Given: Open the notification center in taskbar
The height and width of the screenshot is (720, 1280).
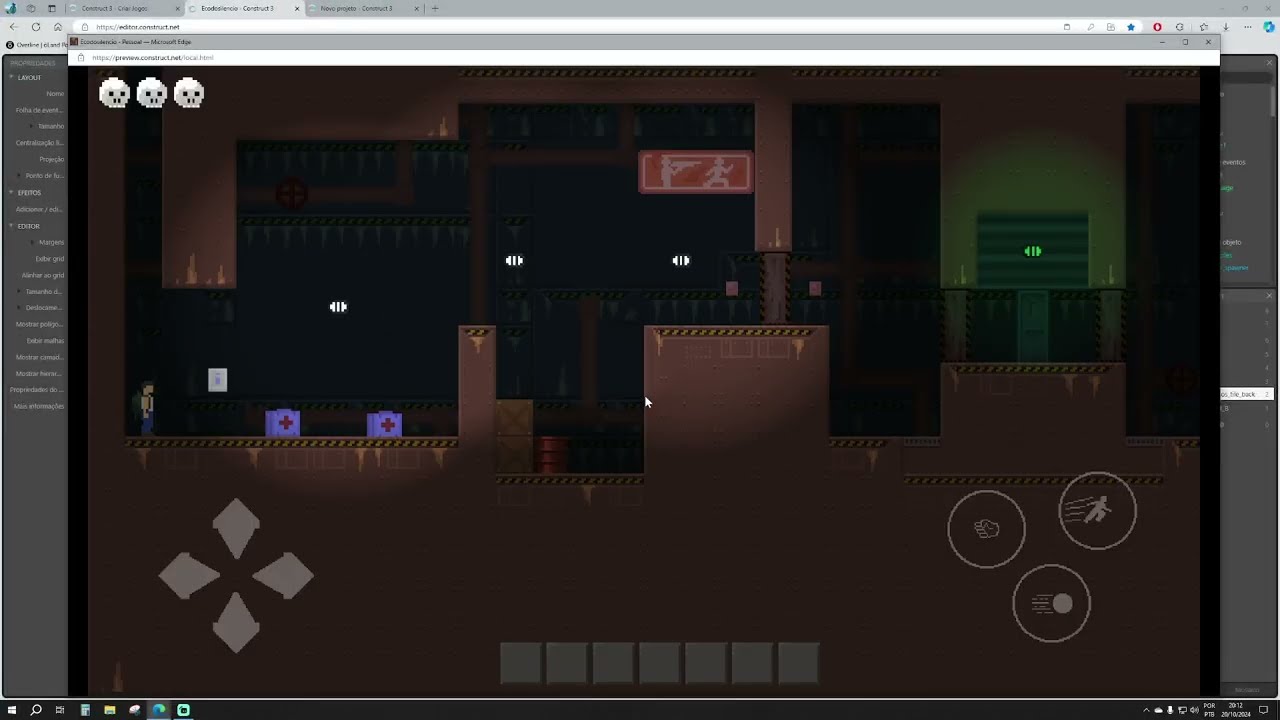Looking at the screenshot, I should click(1265, 710).
